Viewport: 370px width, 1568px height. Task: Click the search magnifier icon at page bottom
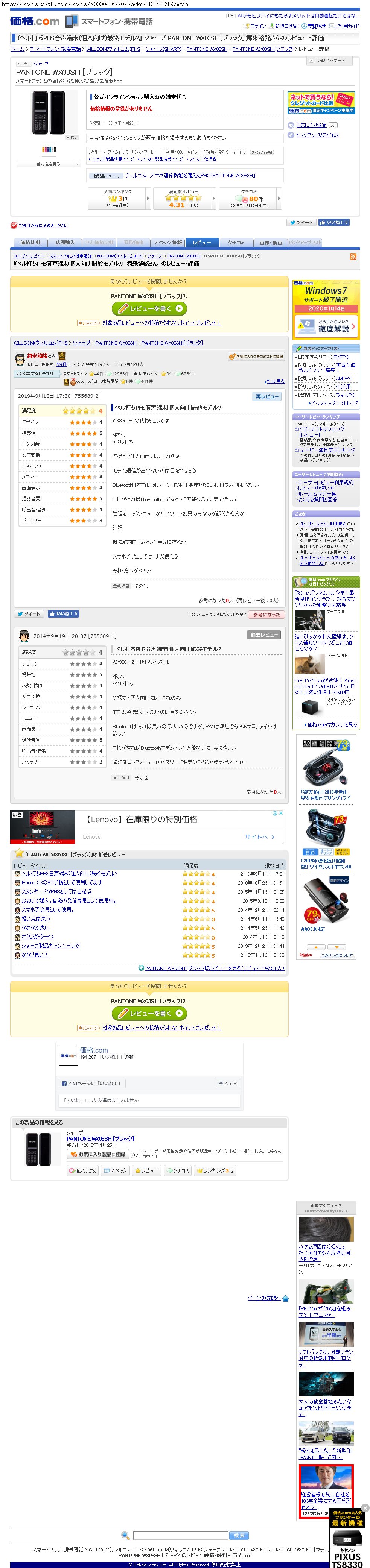[x=126, y=1536]
